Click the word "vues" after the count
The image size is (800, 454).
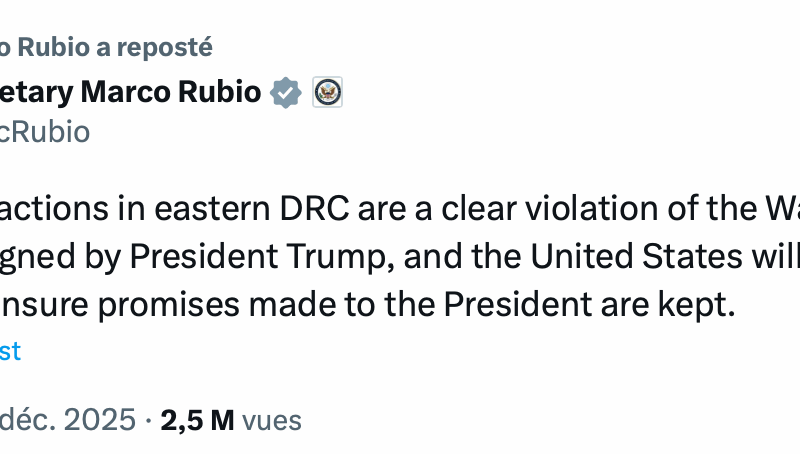click(x=272, y=420)
